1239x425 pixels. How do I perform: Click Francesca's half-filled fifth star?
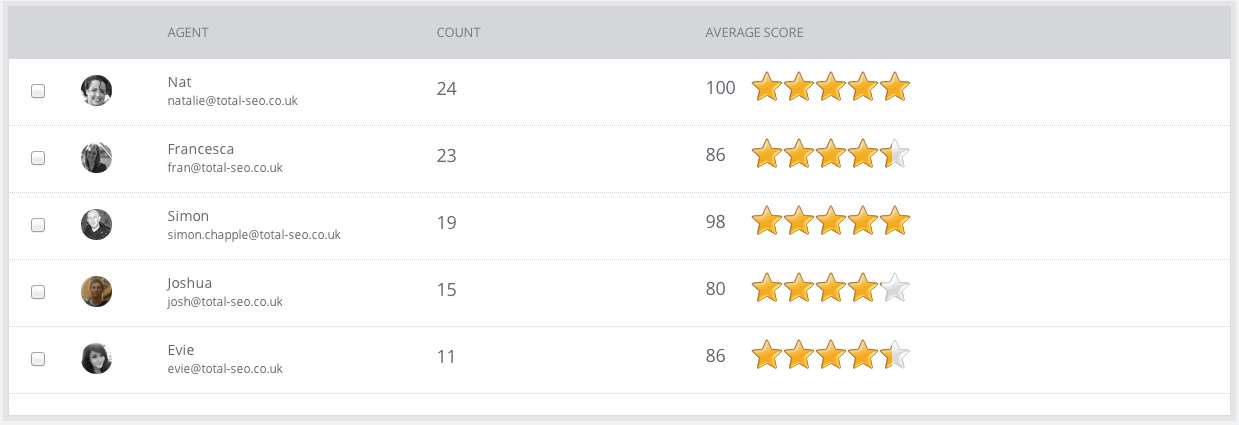click(x=895, y=155)
